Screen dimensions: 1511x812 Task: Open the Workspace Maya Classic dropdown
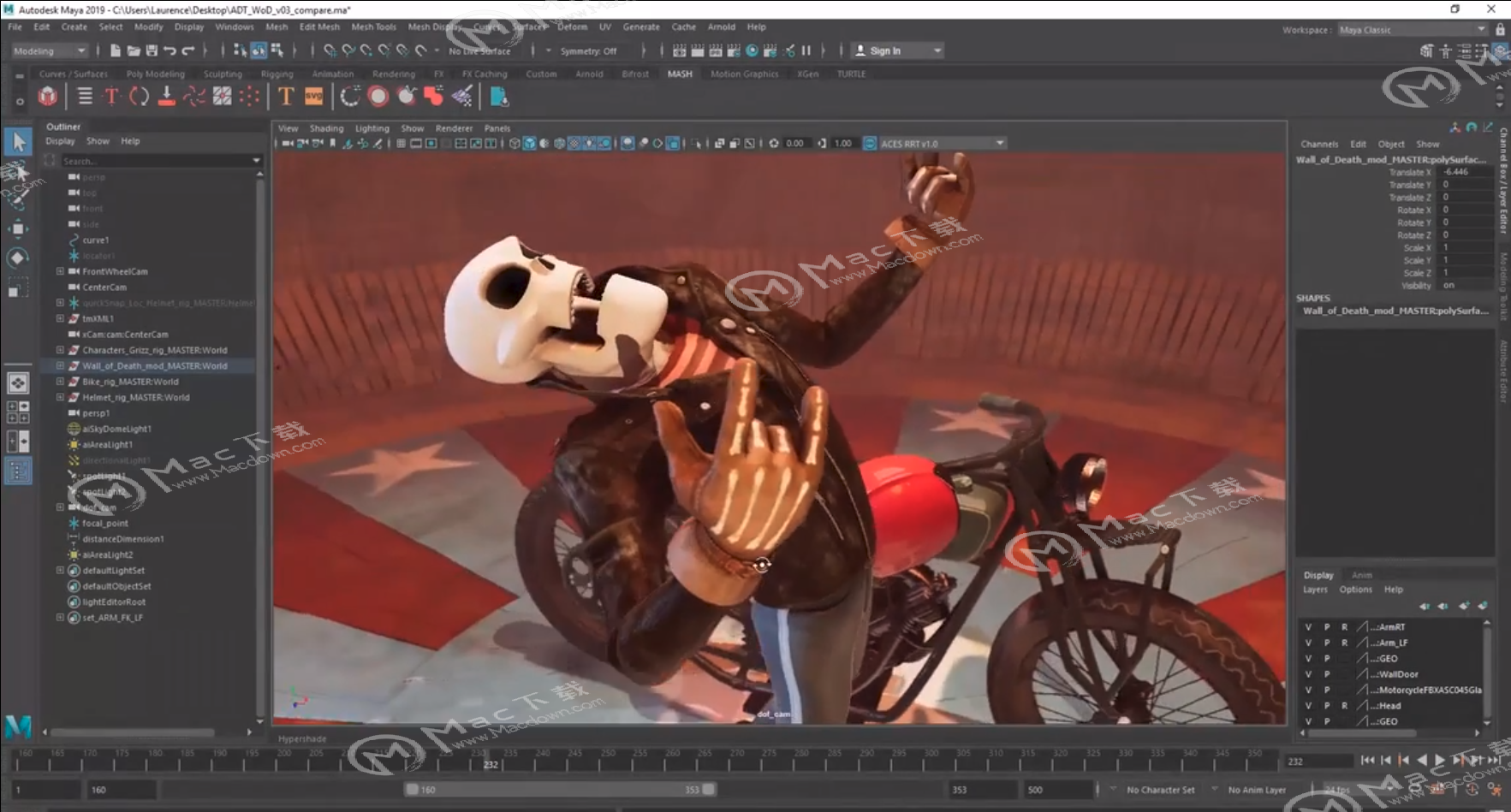point(1413,30)
